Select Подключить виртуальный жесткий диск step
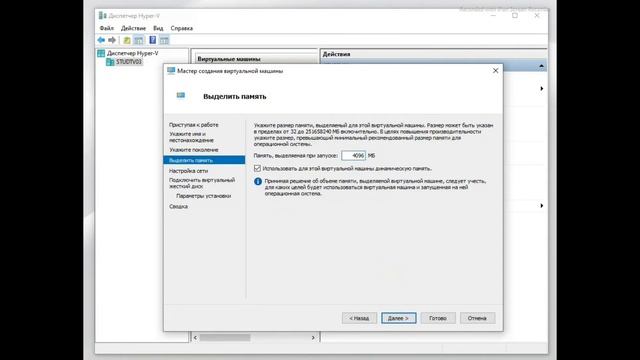This screenshot has width=640, height=360. (202, 183)
